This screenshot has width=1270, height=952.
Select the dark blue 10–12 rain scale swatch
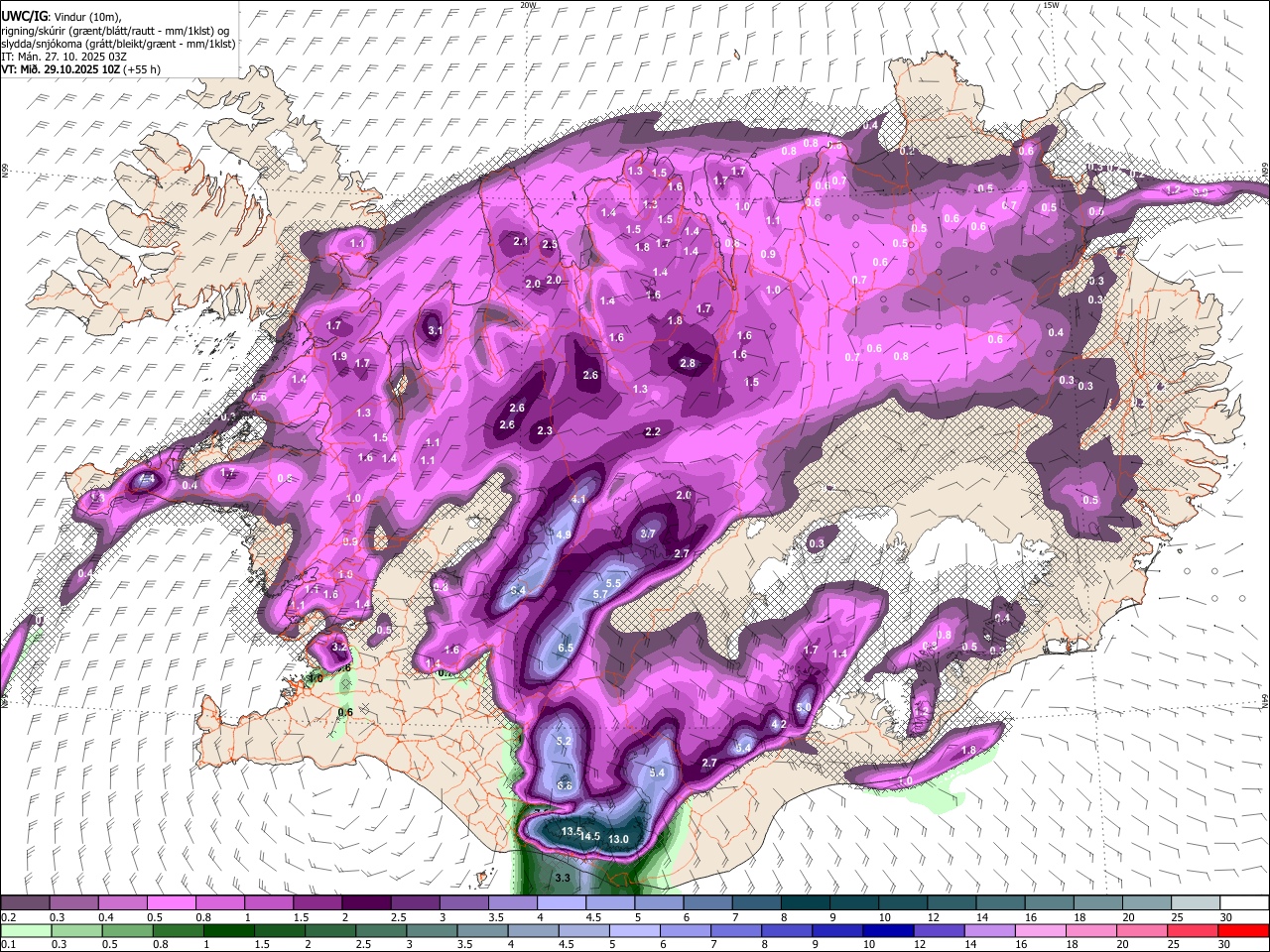pos(889,930)
